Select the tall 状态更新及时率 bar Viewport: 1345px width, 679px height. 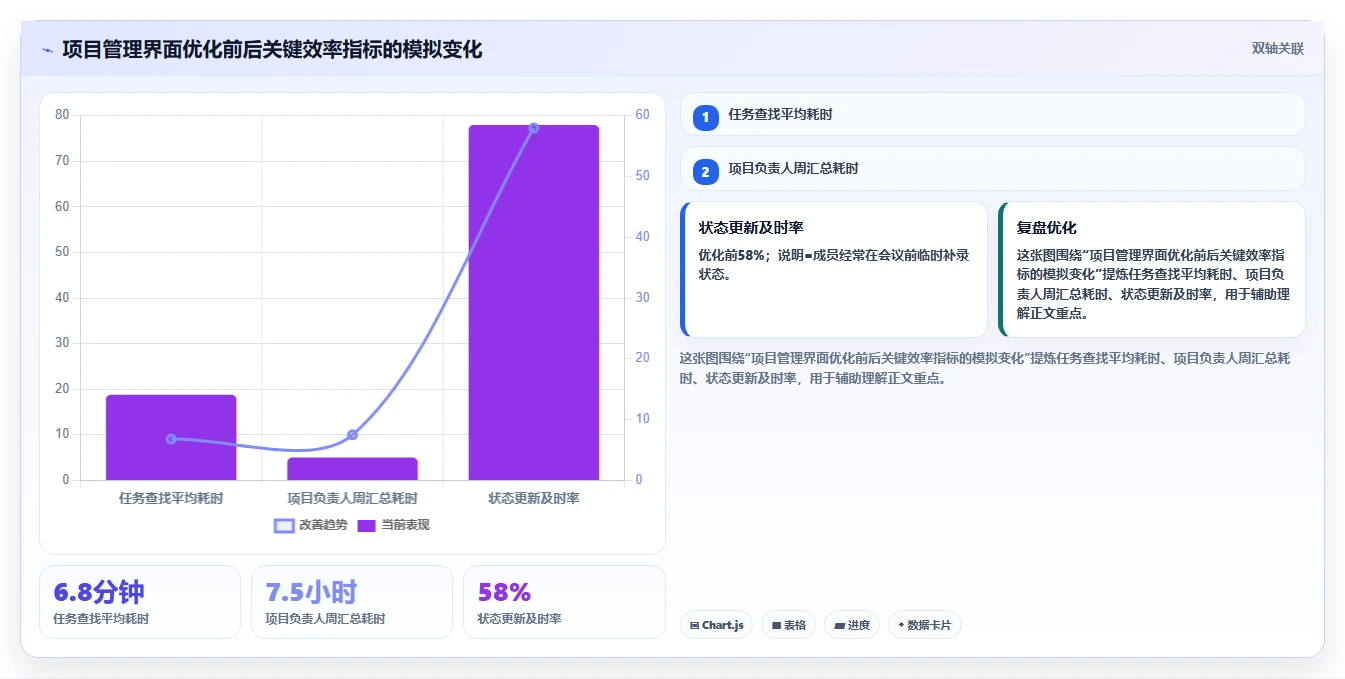(533, 302)
